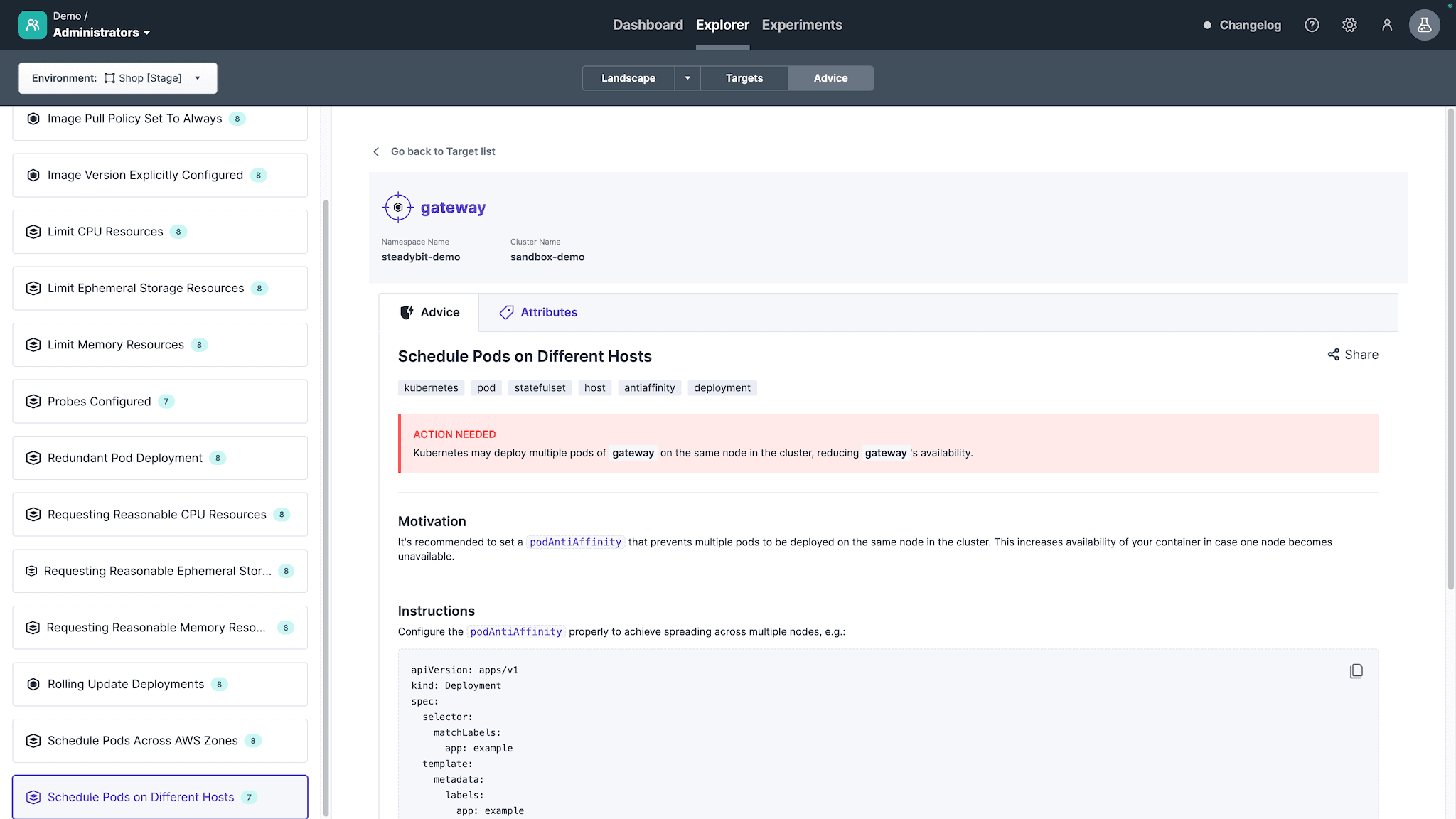
Task: Open settings gear icon in header
Action: [x=1349, y=25]
